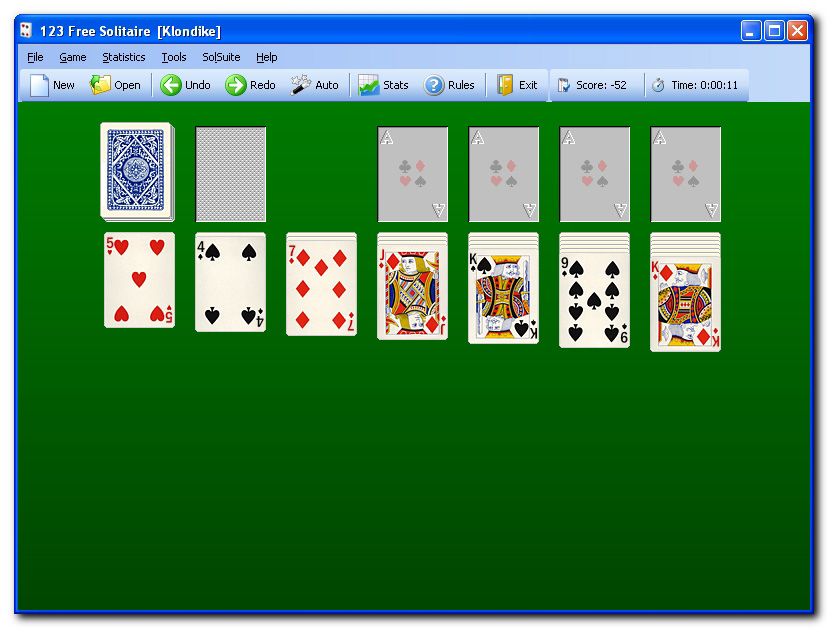The width and height of the screenshot is (828, 628).
Task: Click the New button label
Action: 64,85
